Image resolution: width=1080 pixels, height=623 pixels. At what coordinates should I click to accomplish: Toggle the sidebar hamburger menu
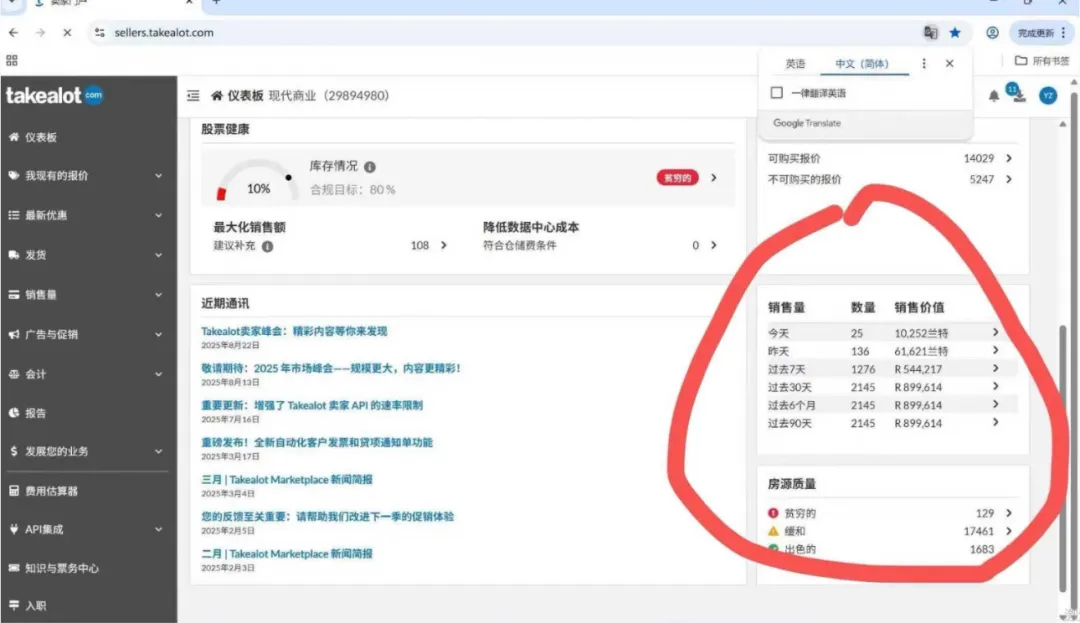(x=193, y=96)
